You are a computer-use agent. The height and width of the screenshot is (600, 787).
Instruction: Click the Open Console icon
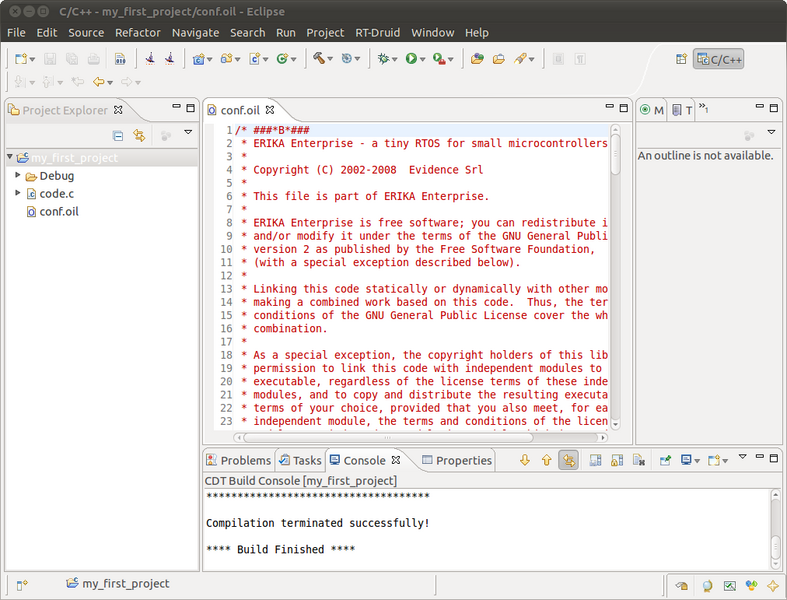click(714, 460)
